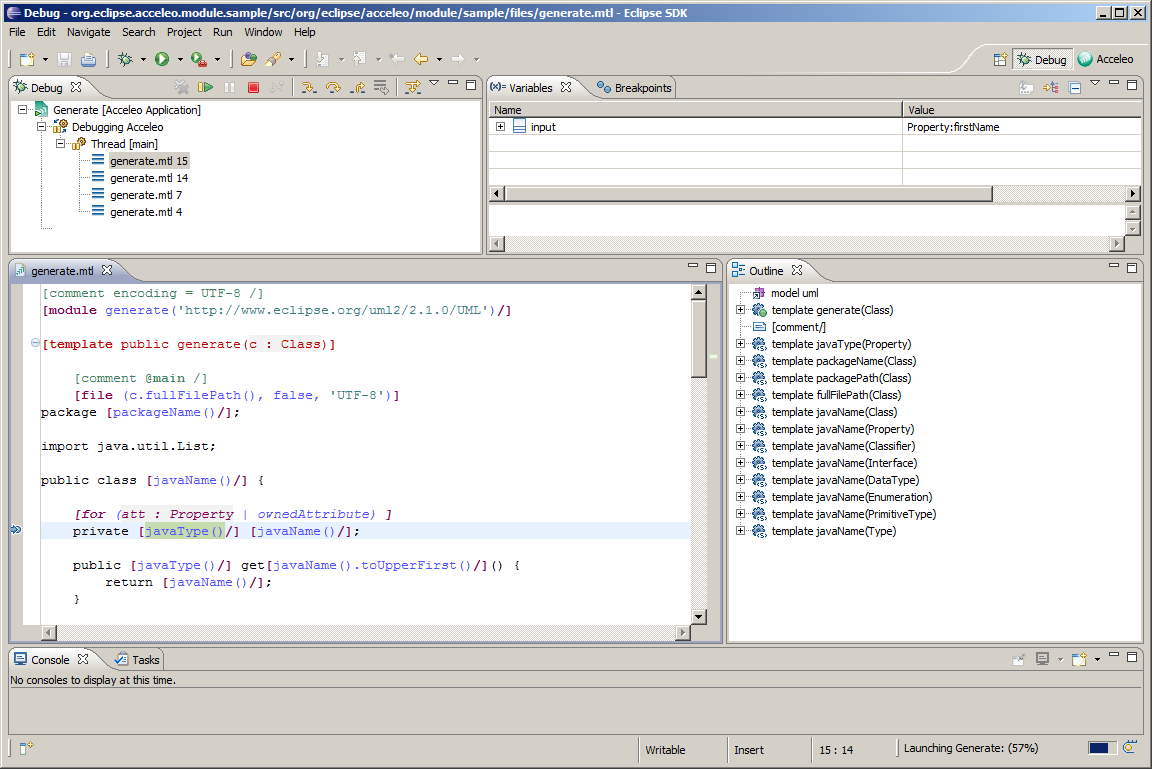
Task: Click Variables table horizontal scrollbar right arrow
Action: [x=1133, y=193]
